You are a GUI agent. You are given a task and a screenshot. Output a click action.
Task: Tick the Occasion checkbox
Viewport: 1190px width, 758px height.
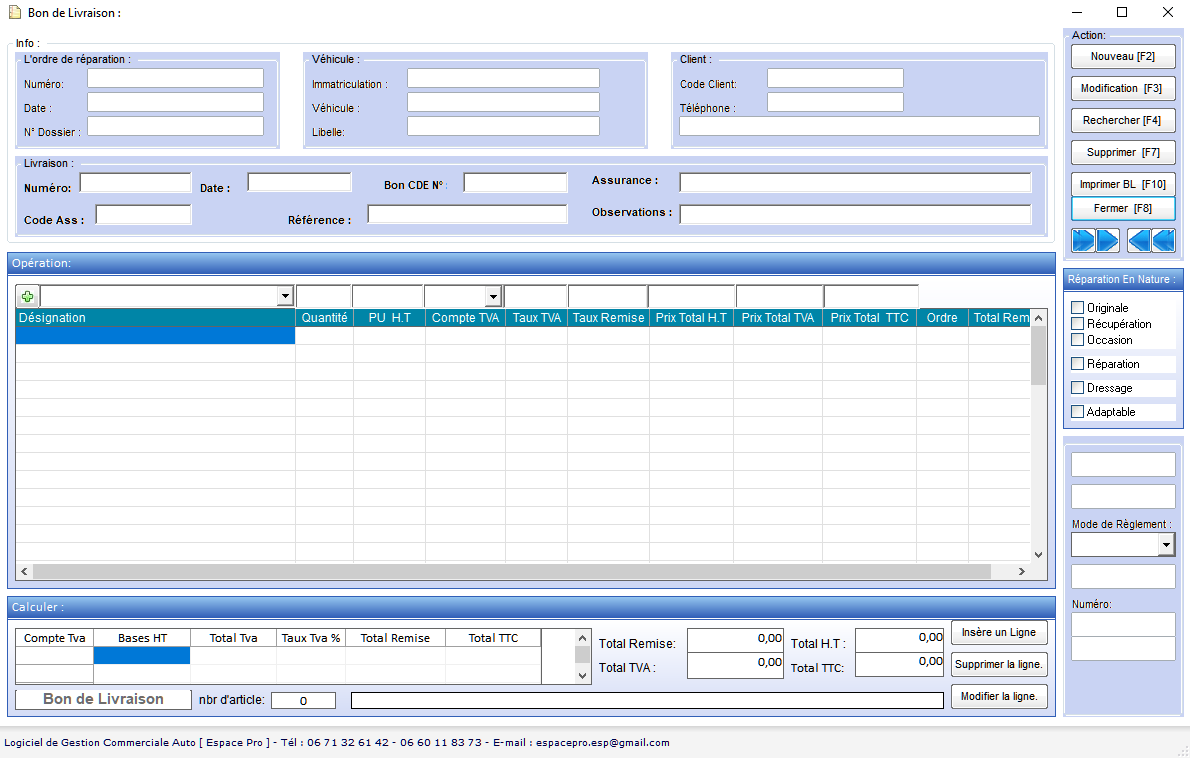click(1077, 339)
